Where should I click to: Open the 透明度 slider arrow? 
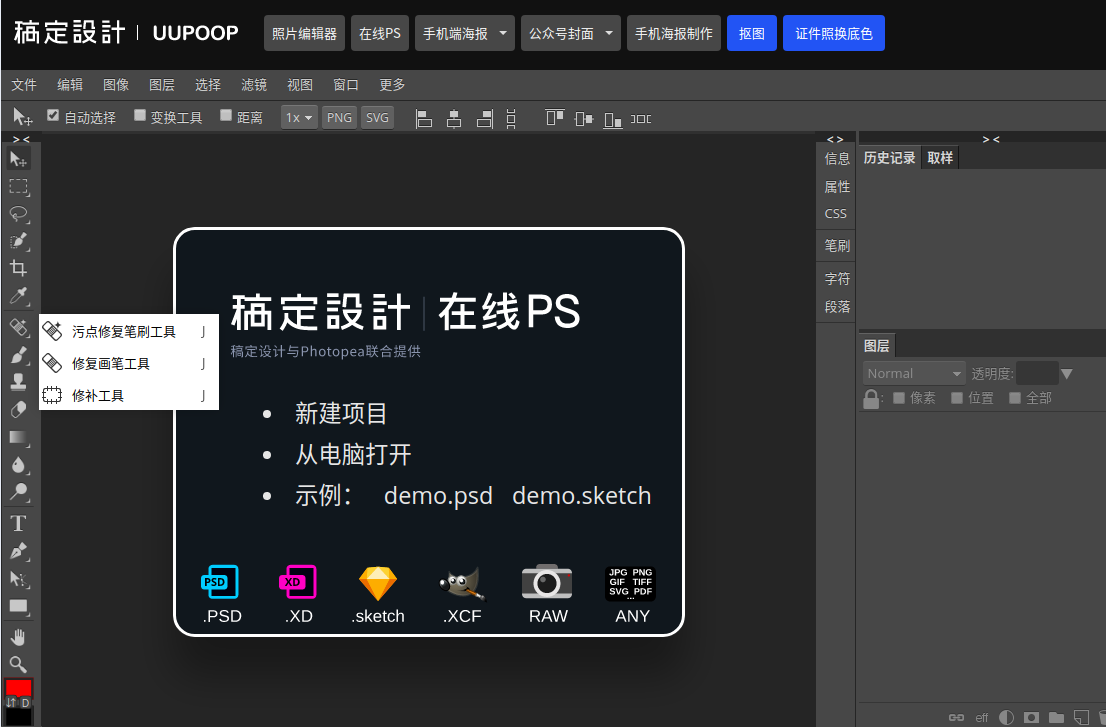(1066, 374)
